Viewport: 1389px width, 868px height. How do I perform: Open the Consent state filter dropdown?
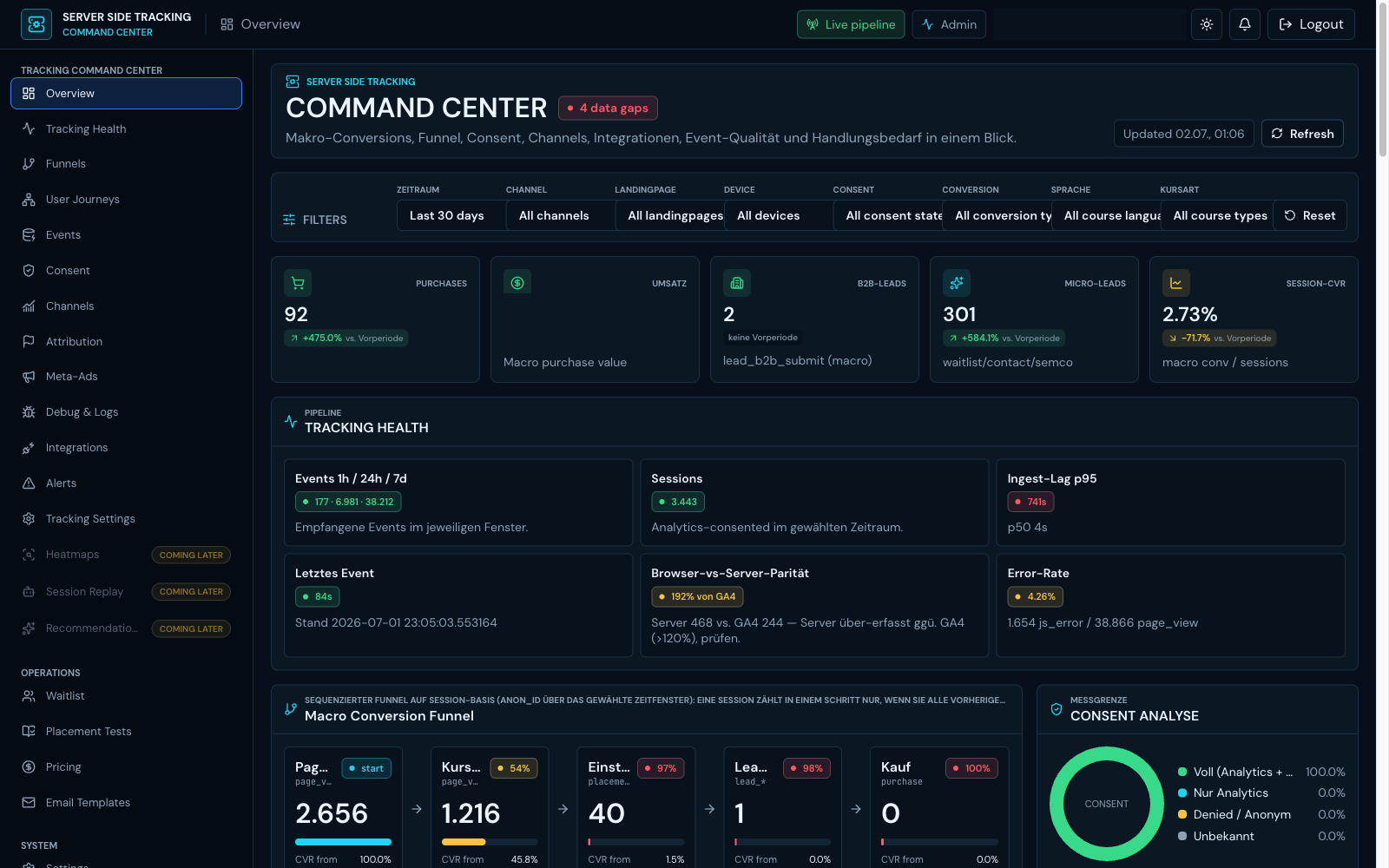pos(888,215)
